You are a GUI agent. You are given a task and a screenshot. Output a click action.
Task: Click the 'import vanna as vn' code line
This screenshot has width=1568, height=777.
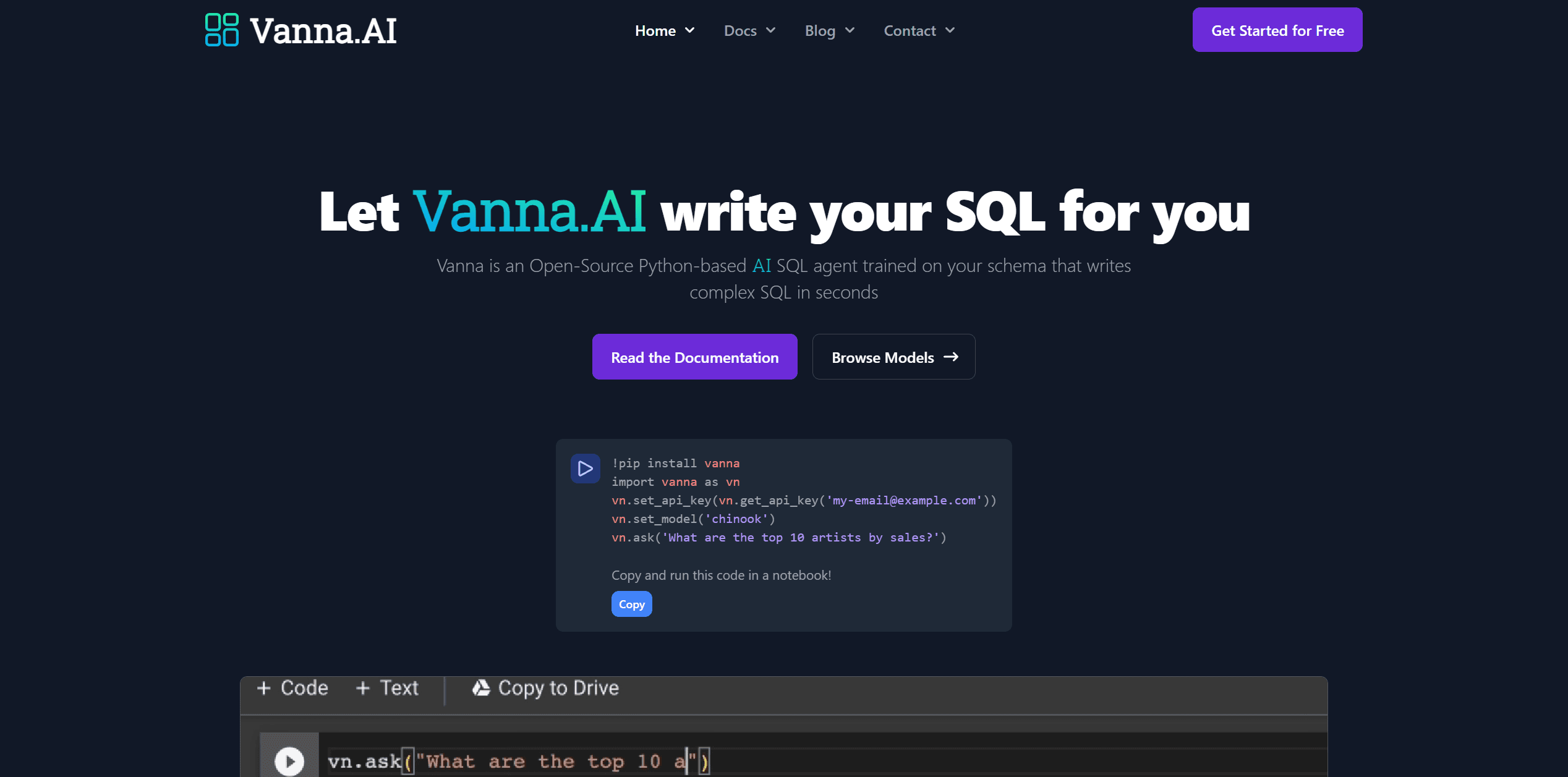[675, 482]
